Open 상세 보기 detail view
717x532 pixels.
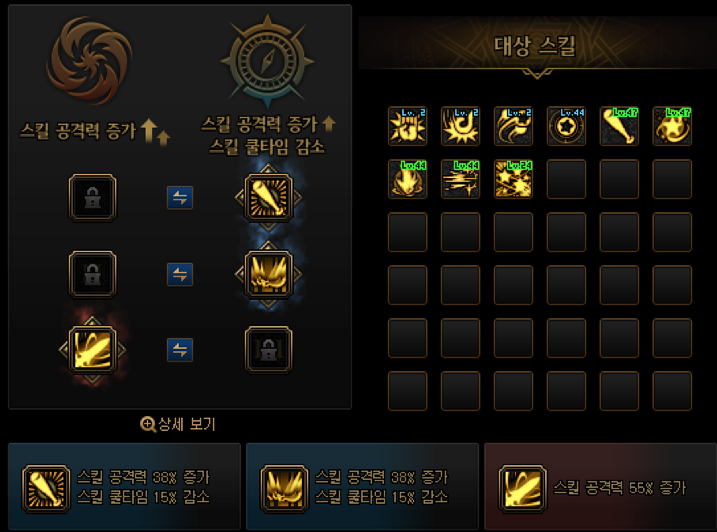[x=178, y=424]
